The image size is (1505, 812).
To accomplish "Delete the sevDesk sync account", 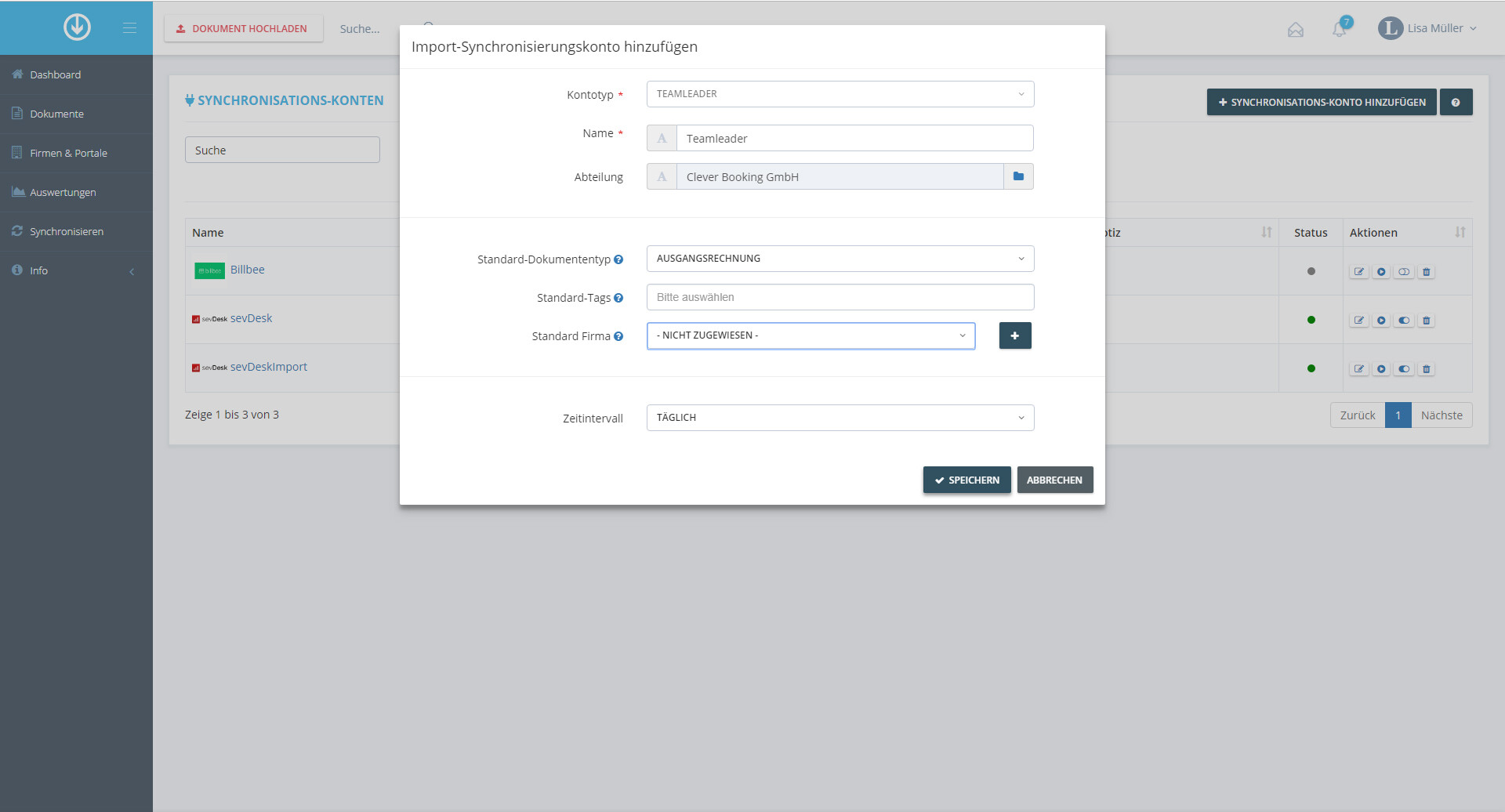I will point(1427,321).
